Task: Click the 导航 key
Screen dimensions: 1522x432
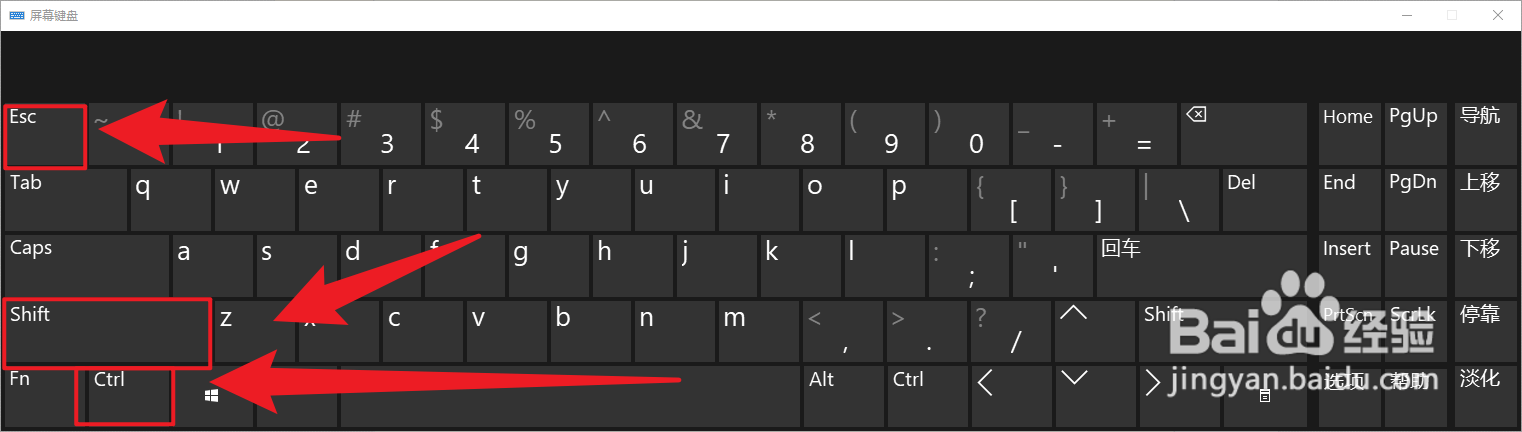Action: coord(1481,134)
